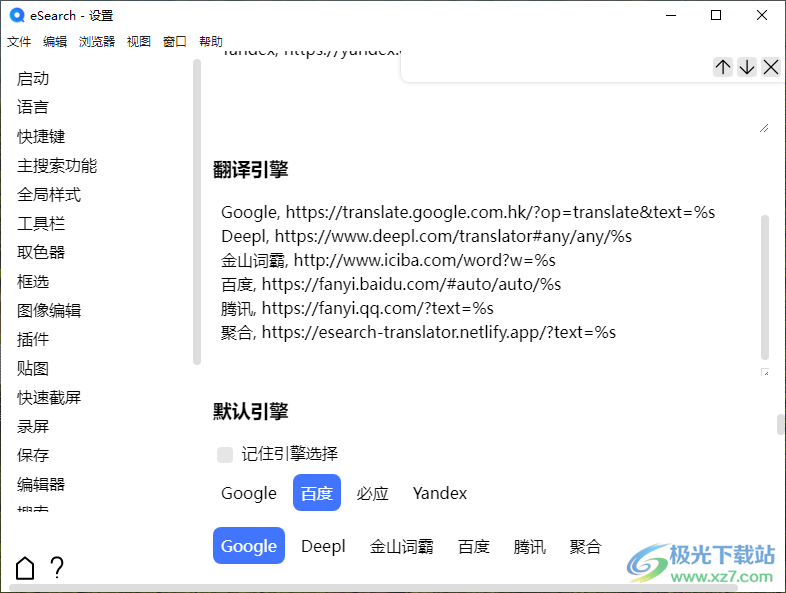Select Google as default search engine
Screen dimensions: 786x593
pos(249,493)
